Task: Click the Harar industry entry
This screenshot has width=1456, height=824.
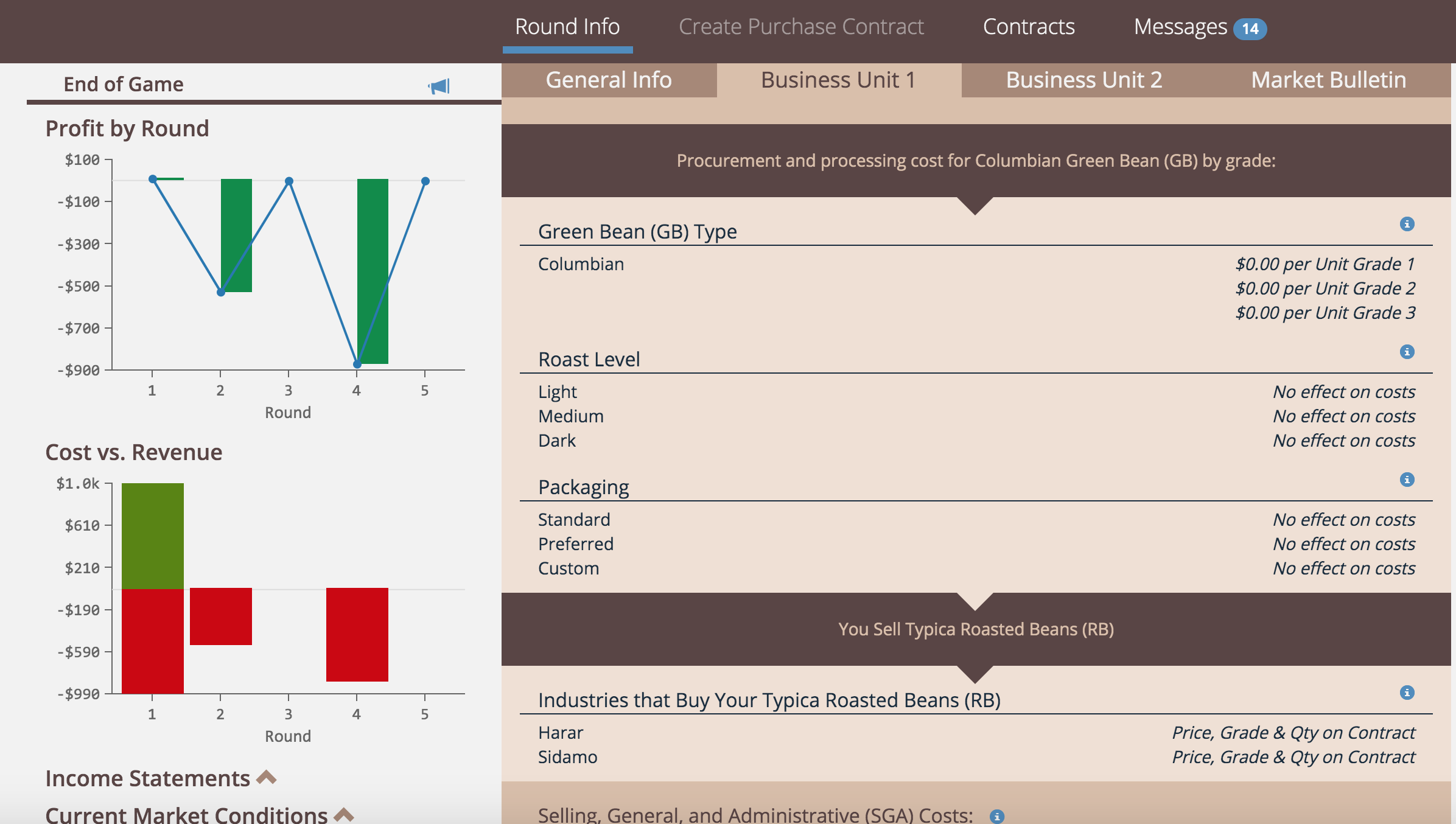Action: click(559, 733)
